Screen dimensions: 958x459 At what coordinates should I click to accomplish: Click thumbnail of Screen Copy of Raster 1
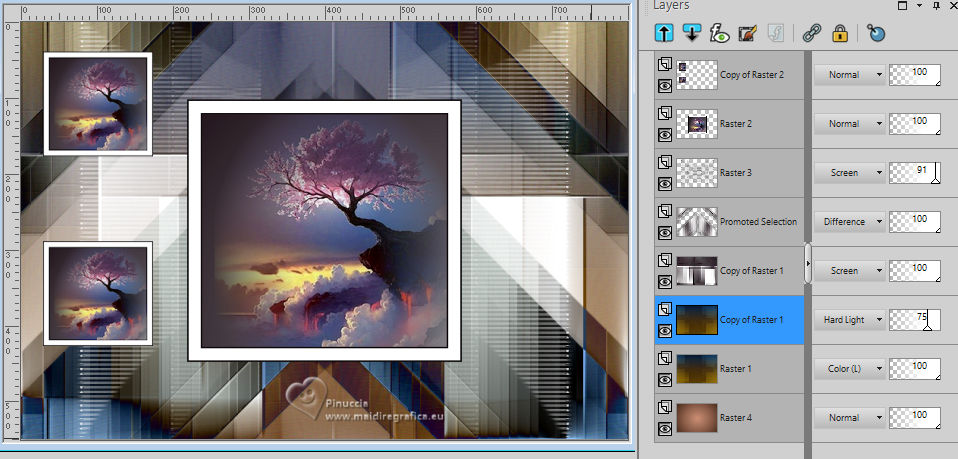pyautogui.click(x=697, y=271)
